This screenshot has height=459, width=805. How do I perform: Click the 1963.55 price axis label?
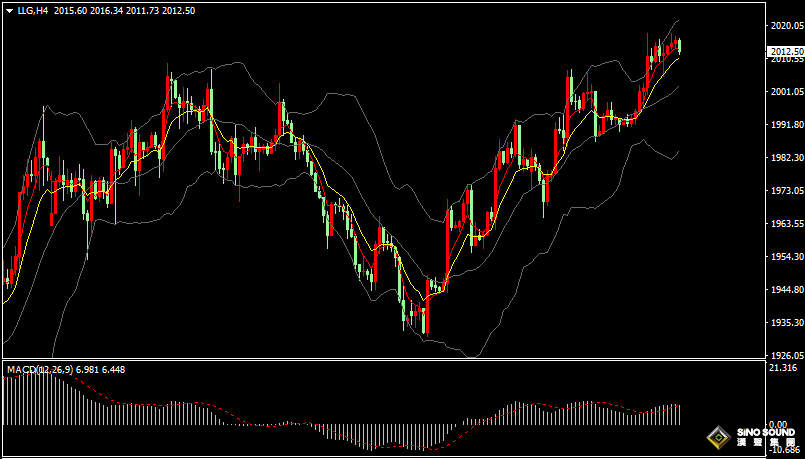(x=783, y=224)
